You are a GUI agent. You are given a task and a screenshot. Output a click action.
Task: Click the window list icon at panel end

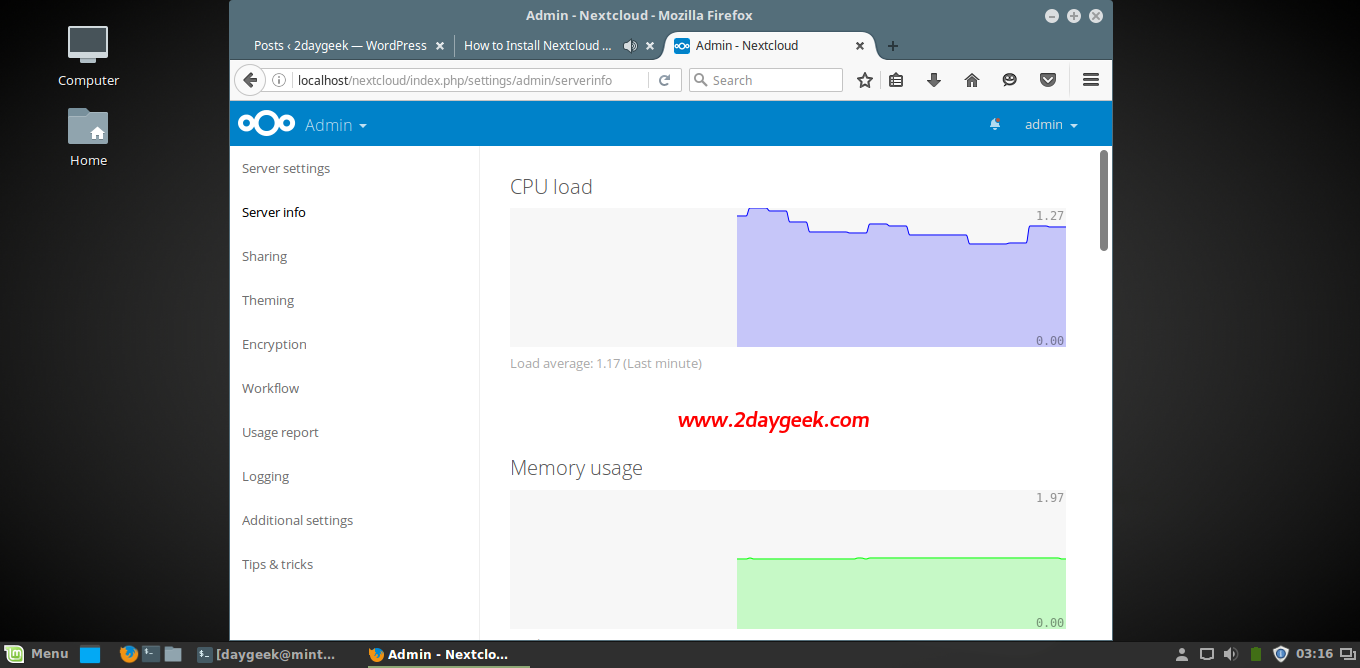[1348, 654]
